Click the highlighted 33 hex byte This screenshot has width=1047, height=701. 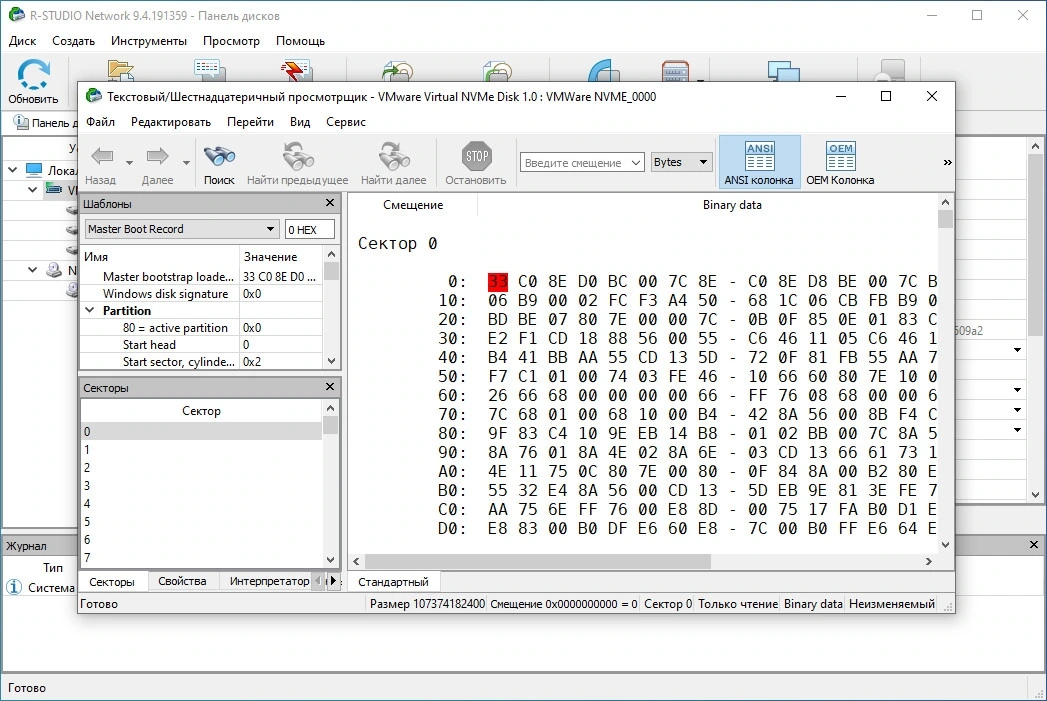click(497, 281)
